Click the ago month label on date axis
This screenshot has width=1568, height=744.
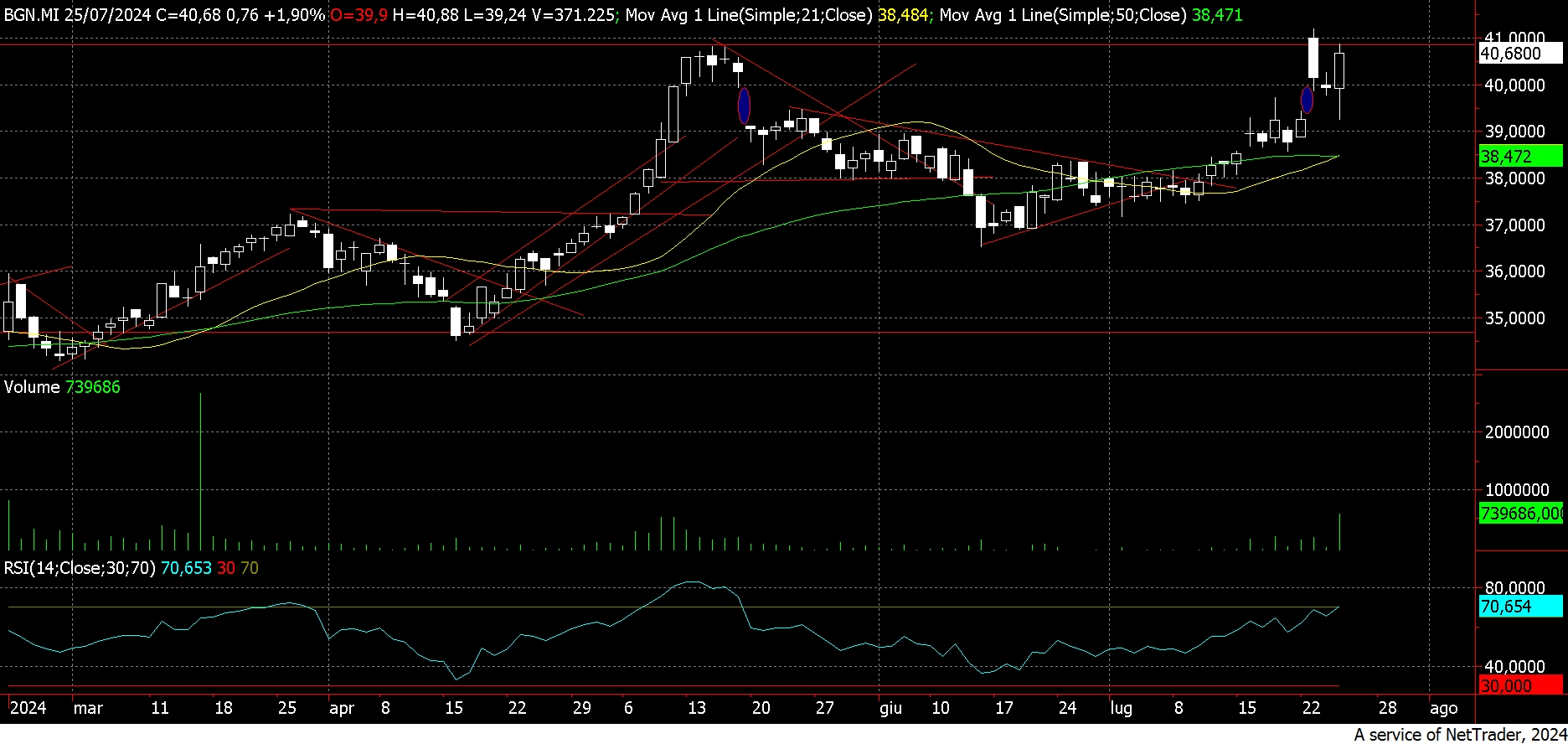click(1444, 708)
